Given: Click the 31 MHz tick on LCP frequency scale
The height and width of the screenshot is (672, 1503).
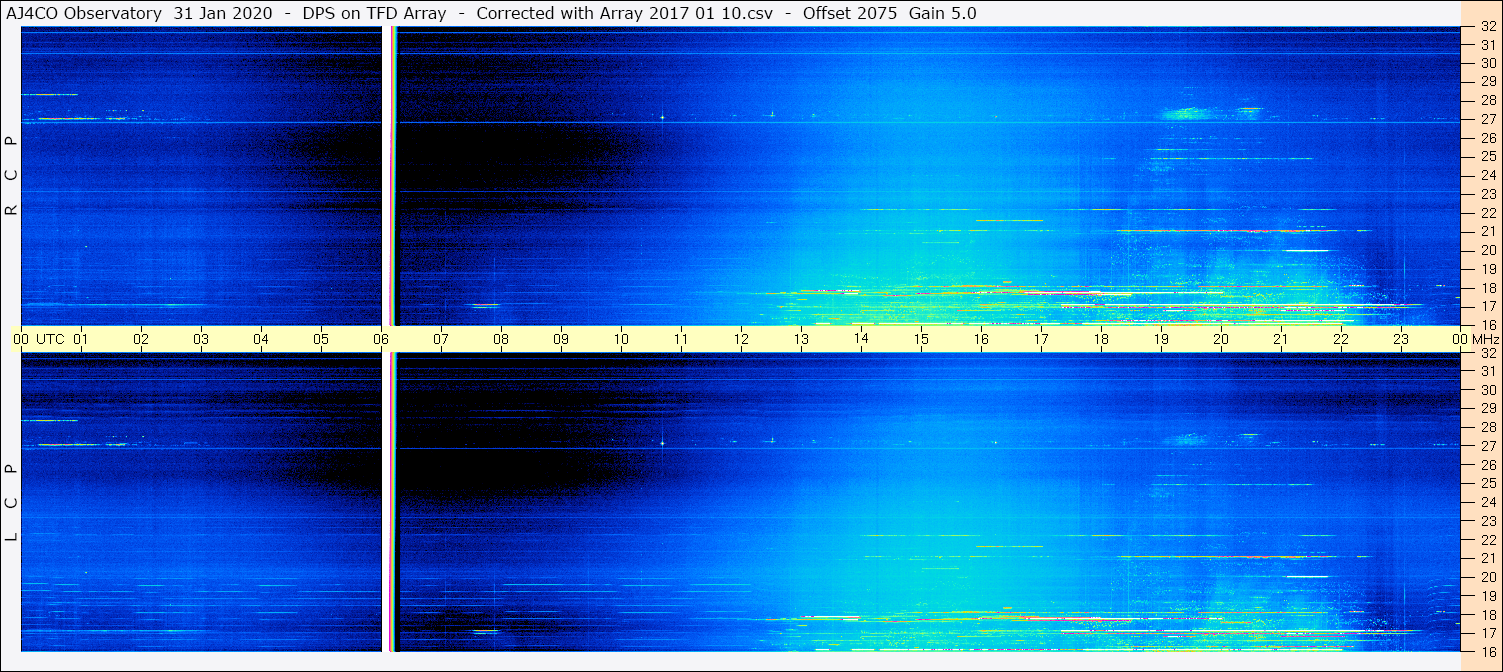Looking at the screenshot, I should (x=1488, y=371).
